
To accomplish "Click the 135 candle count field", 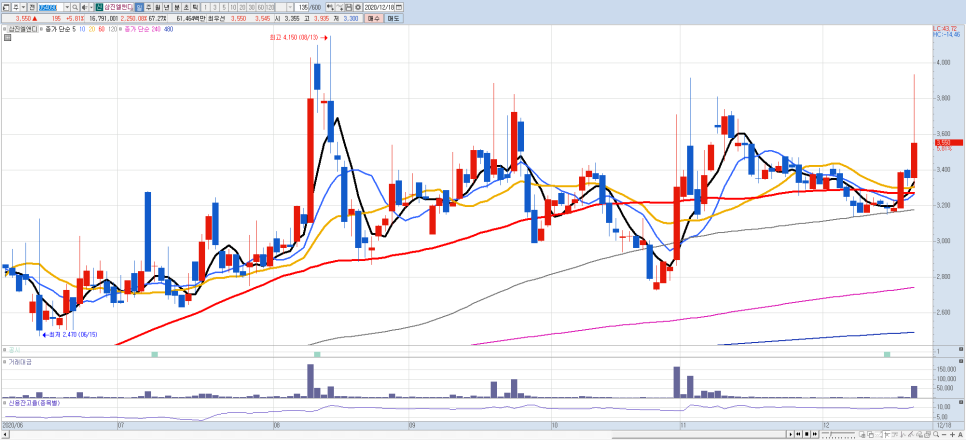I will click(x=301, y=7).
